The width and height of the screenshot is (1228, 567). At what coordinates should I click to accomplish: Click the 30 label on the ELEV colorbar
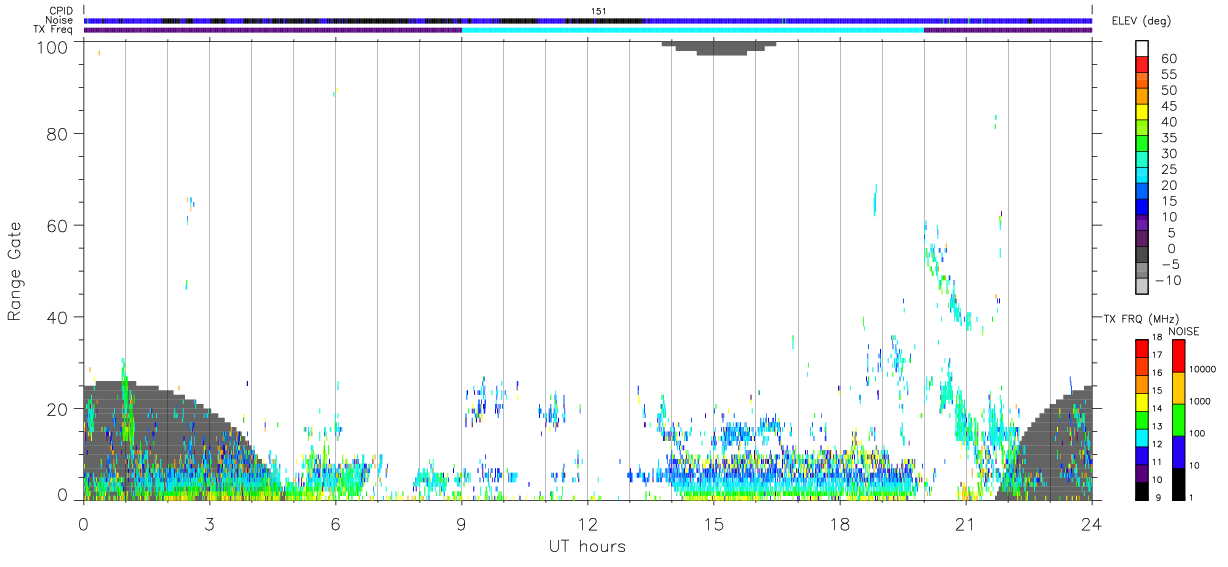point(1169,153)
